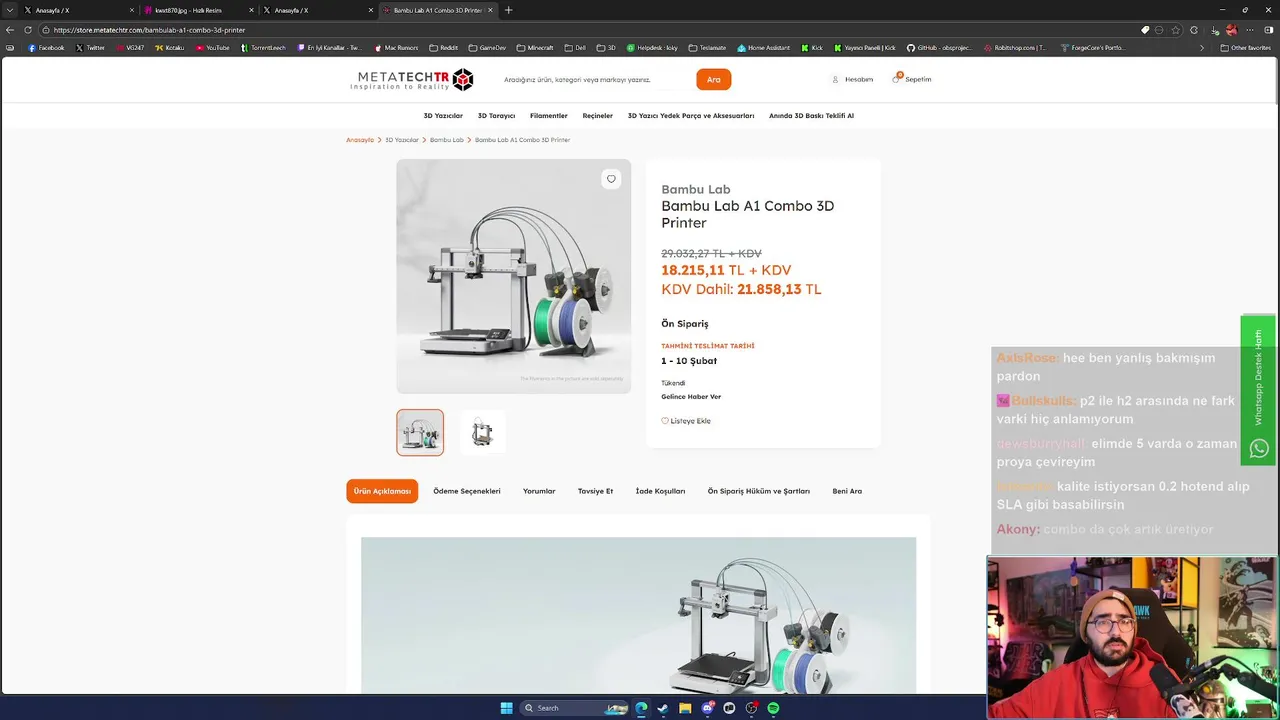Go back with browser back arrow
The height and width of the screenshot is (720, 1280).
click(x=11, y=30)
